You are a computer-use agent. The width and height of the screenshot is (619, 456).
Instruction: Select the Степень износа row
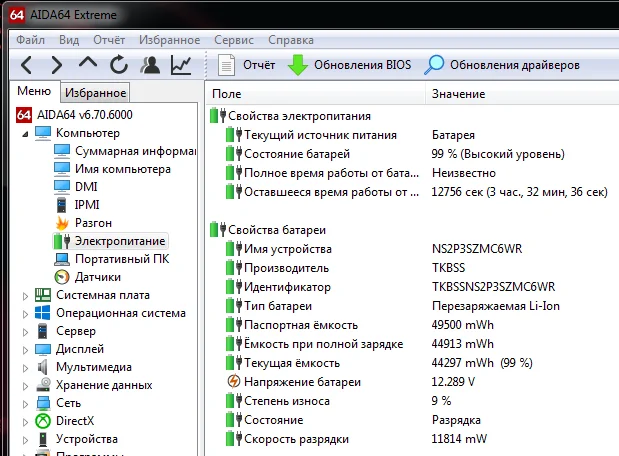[413, 401]
